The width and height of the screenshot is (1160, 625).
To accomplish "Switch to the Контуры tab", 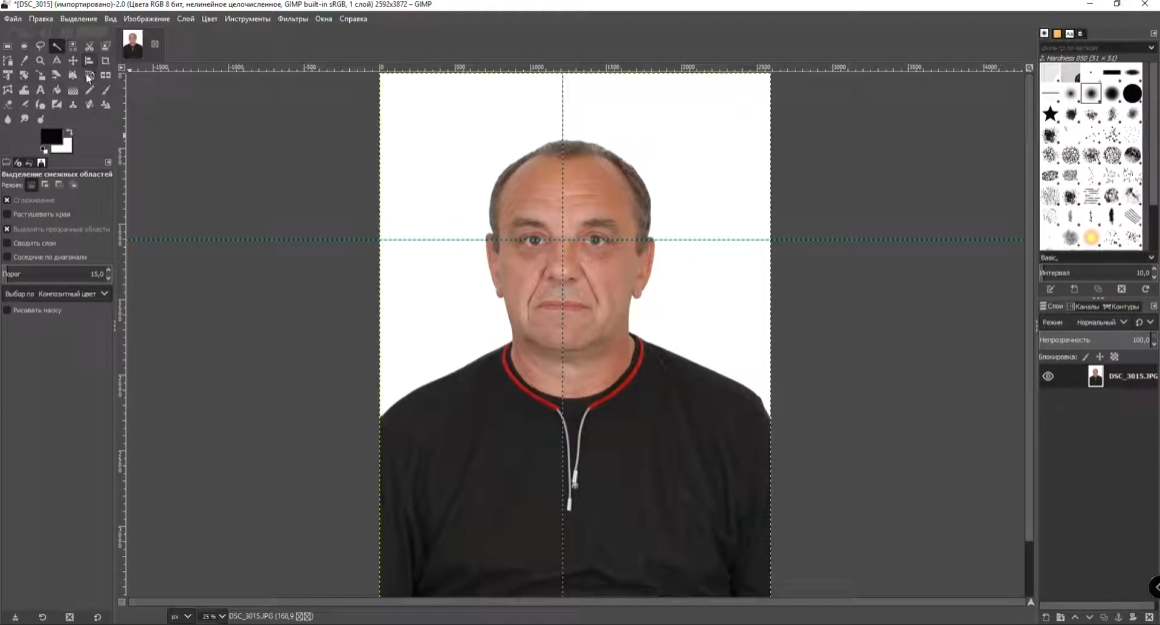I will pos(1122,306).
